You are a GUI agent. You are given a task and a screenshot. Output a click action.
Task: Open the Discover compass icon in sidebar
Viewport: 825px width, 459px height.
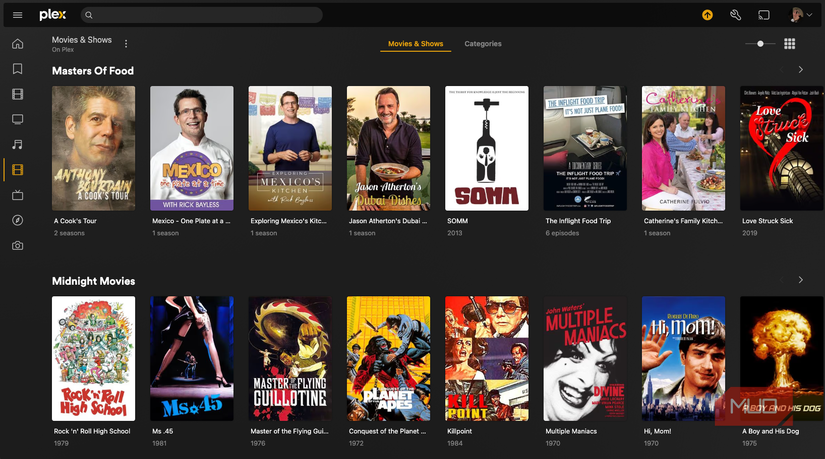coord(17,221)
